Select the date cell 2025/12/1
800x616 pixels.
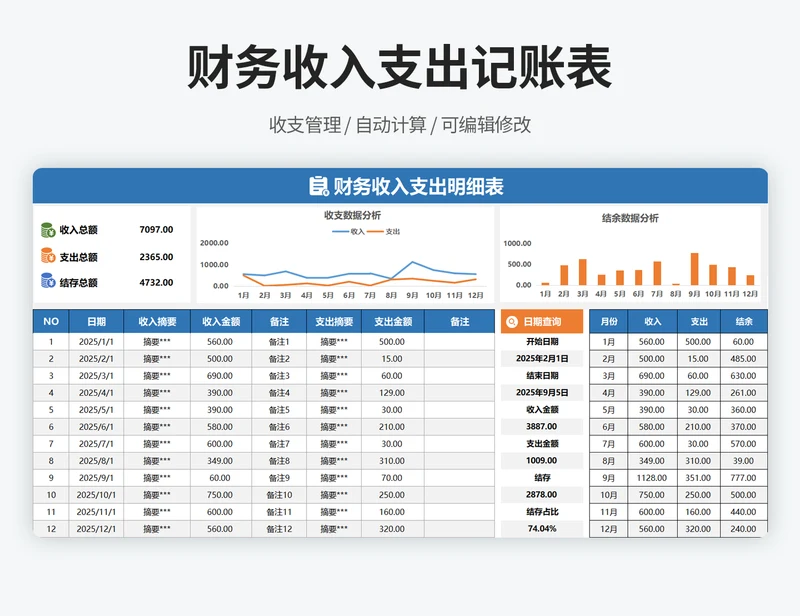coord(96,529)
